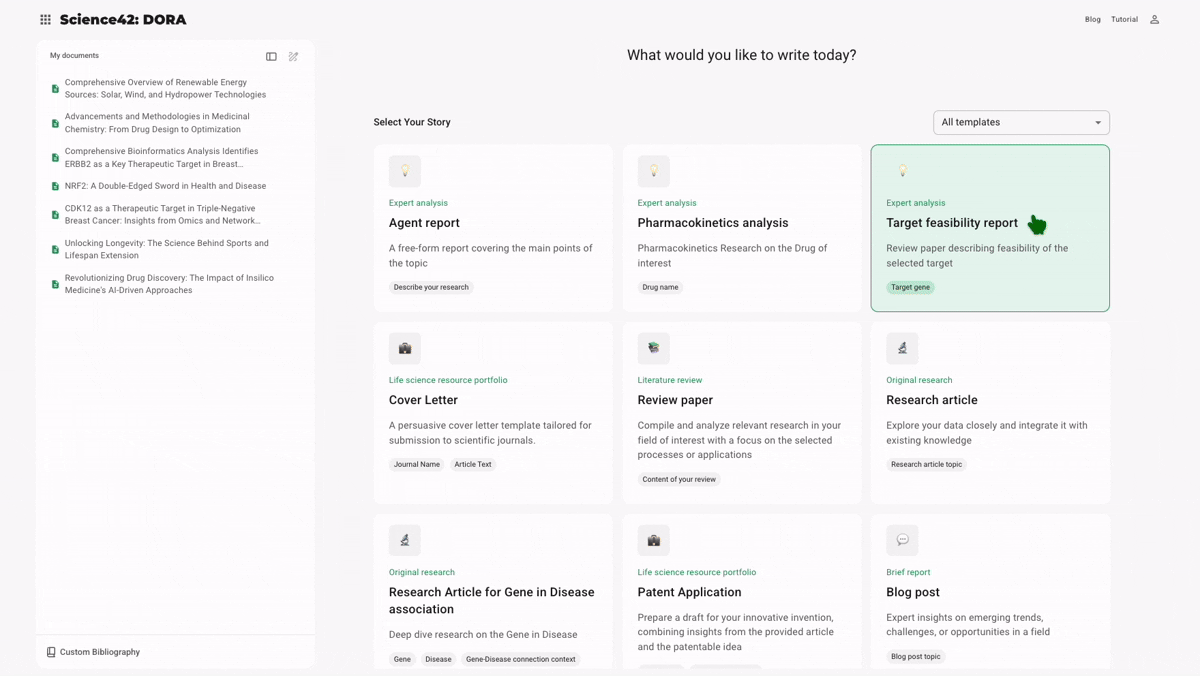Click the Custom Bibliography button
Image resolution: width=1200 pixels, height=676 pixels.
tap(99, 652)
